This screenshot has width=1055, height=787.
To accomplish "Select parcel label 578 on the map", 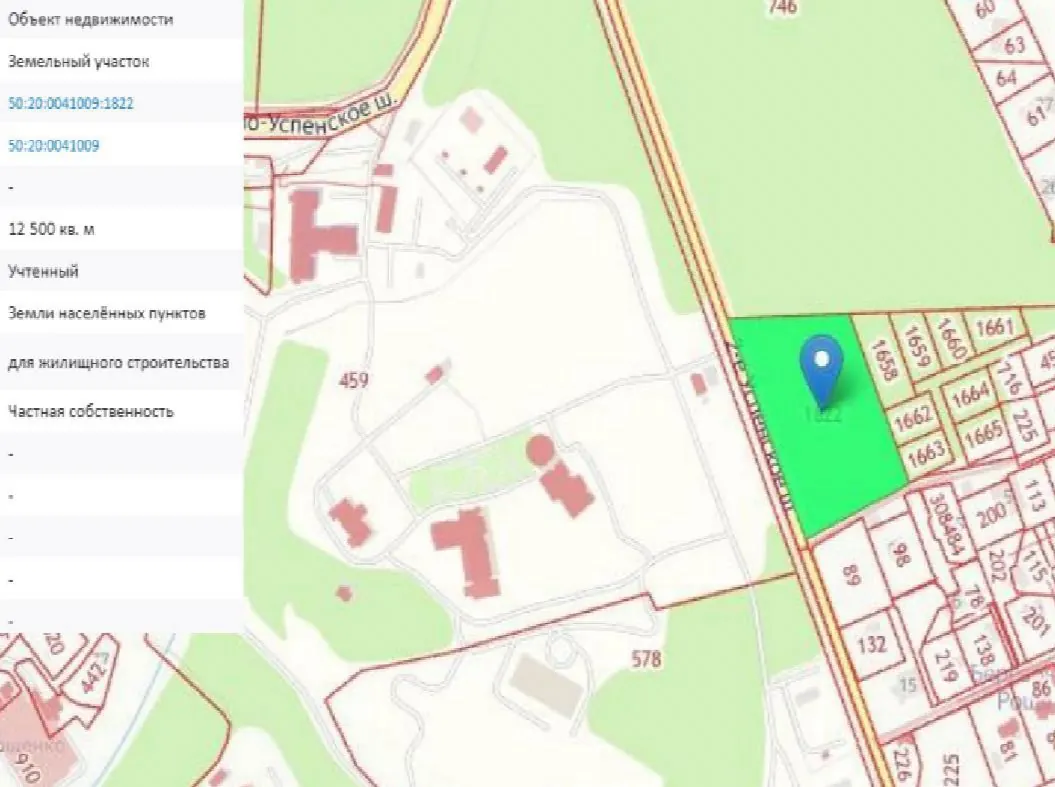I will click(x=646, y=659).
